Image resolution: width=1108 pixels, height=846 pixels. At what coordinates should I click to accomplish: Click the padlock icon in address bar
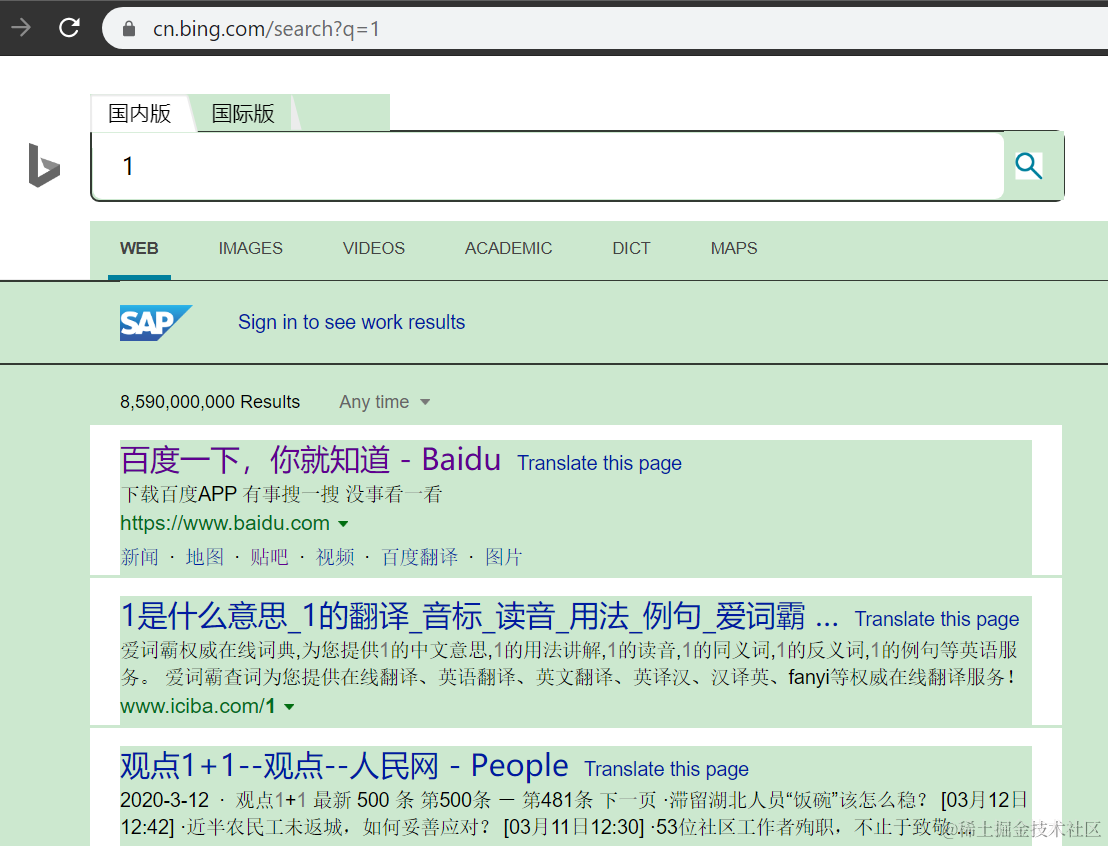point(129,28)
